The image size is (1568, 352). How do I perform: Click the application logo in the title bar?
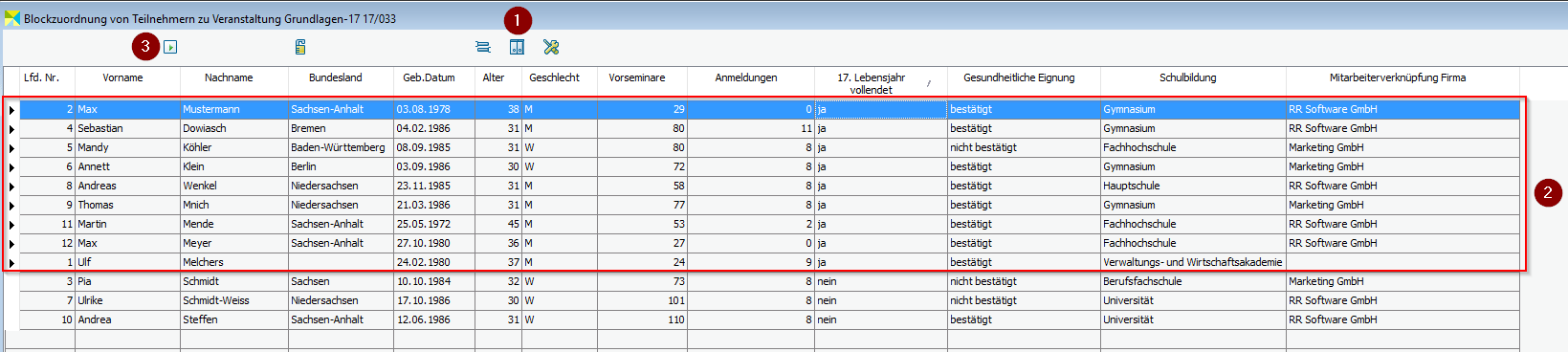12,18
